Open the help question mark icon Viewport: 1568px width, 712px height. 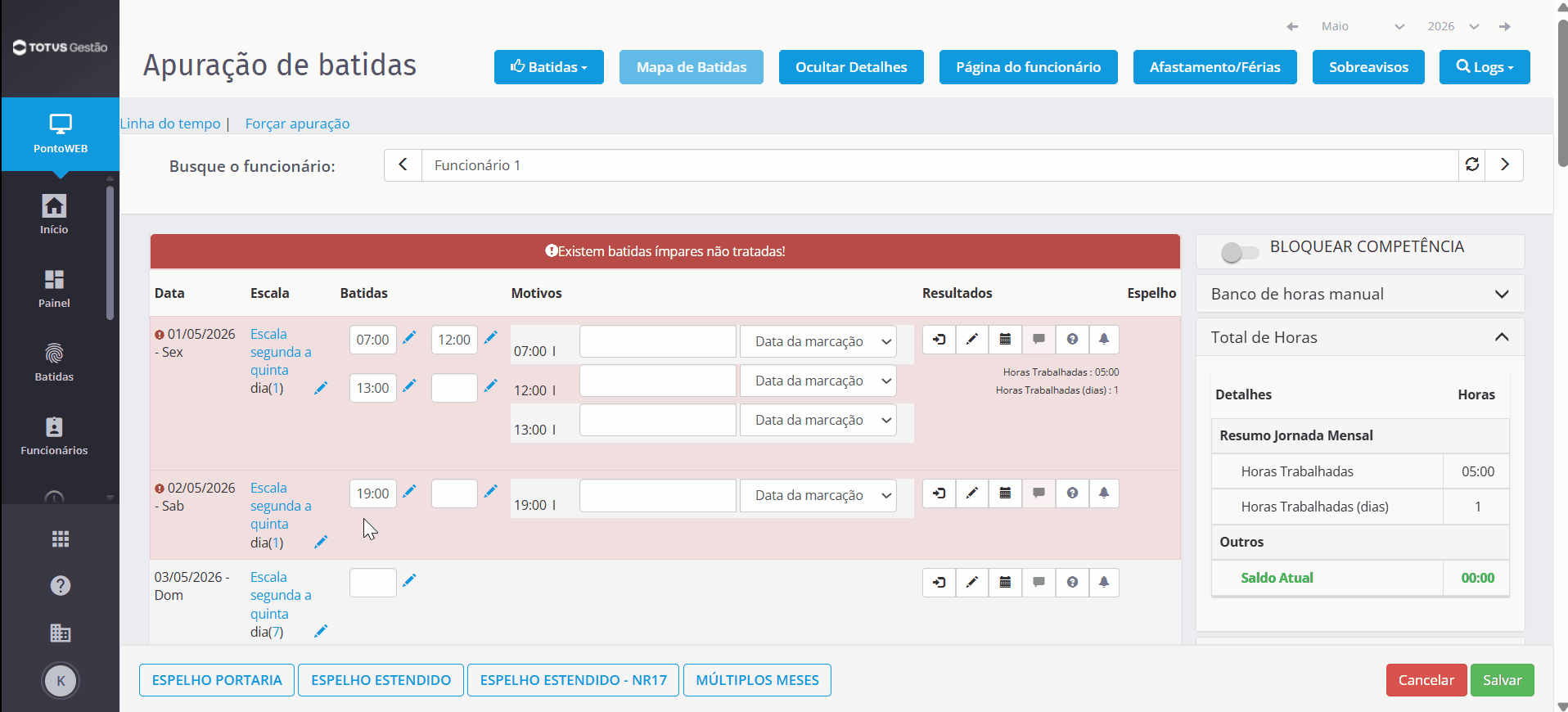pyautogui.click(x=61, y=585)
